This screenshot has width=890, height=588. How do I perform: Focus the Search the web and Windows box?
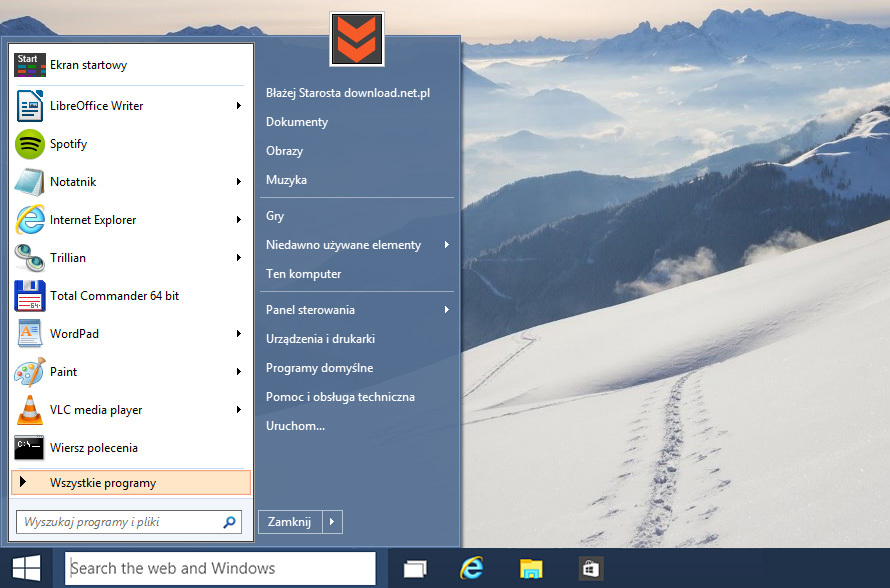220,568
